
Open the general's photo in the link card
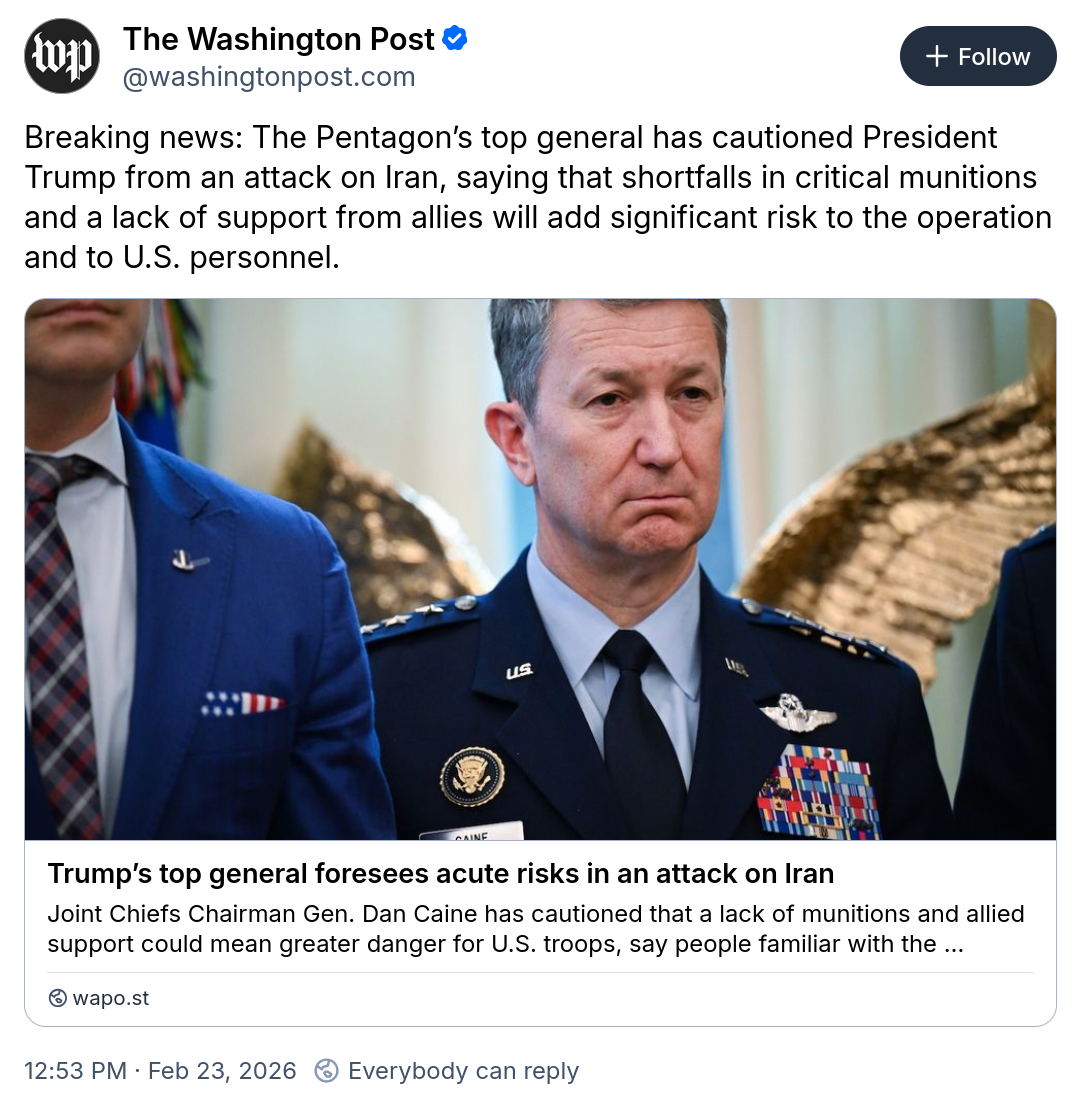click(540, 569)
